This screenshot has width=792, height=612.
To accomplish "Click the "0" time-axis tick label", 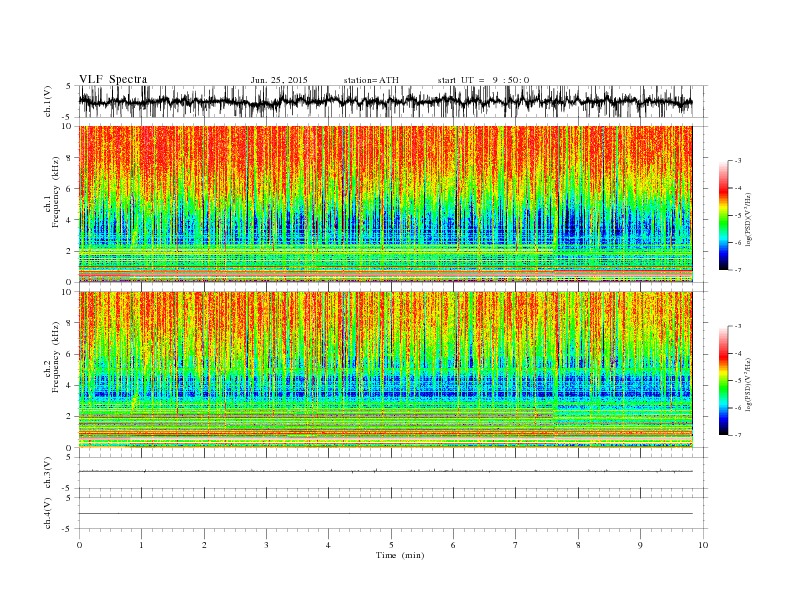I will point(79,545).
